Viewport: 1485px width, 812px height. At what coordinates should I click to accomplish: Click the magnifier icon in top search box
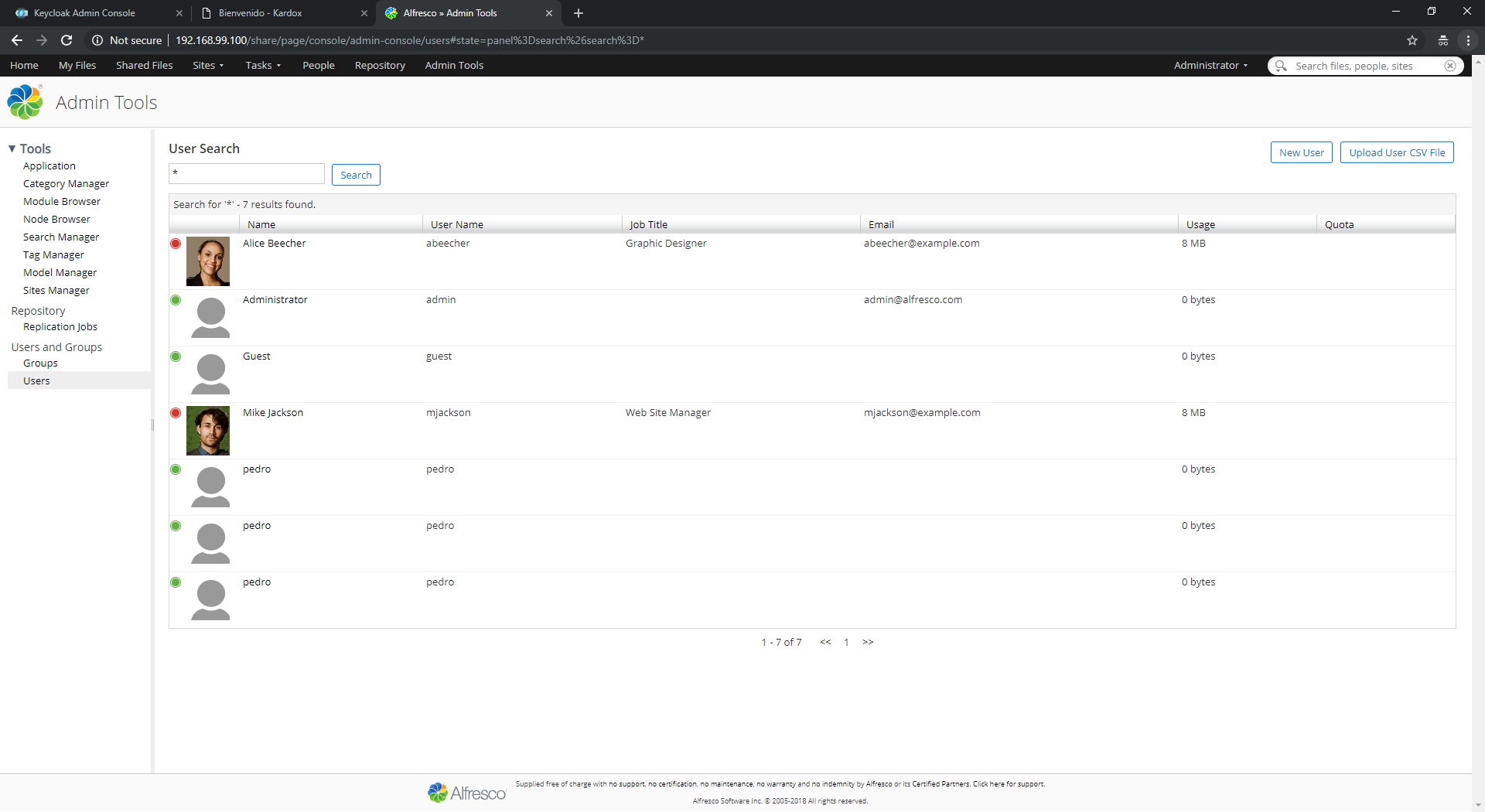1281,66
